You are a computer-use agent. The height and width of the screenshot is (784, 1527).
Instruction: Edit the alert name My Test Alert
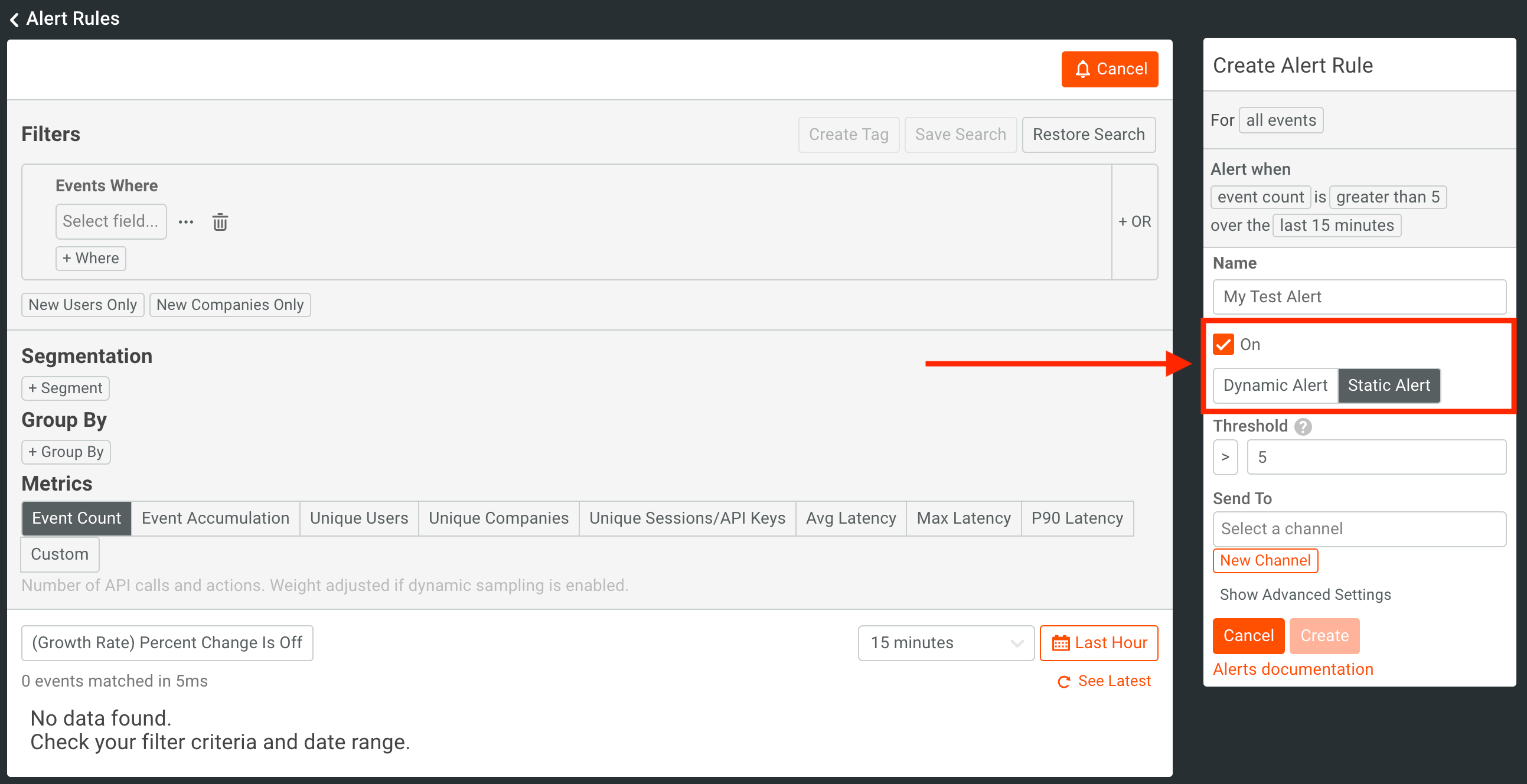pos(1359,297)
